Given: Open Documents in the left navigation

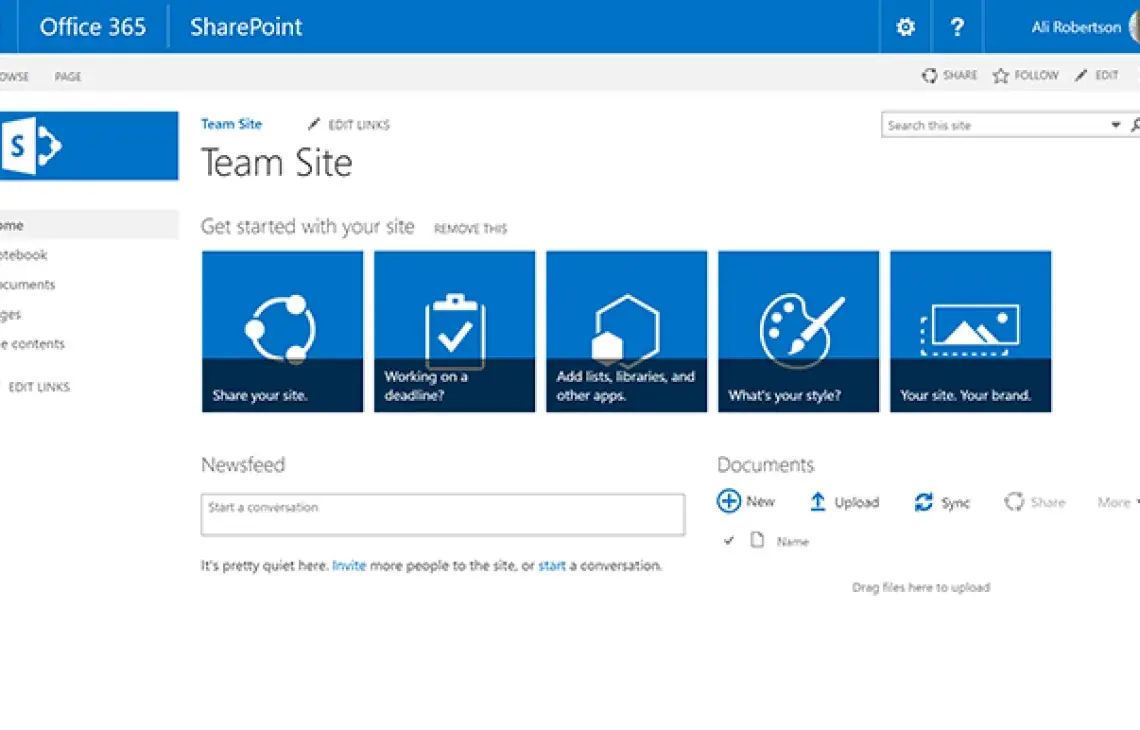Looking at the screenshot, I should (28, 284).
